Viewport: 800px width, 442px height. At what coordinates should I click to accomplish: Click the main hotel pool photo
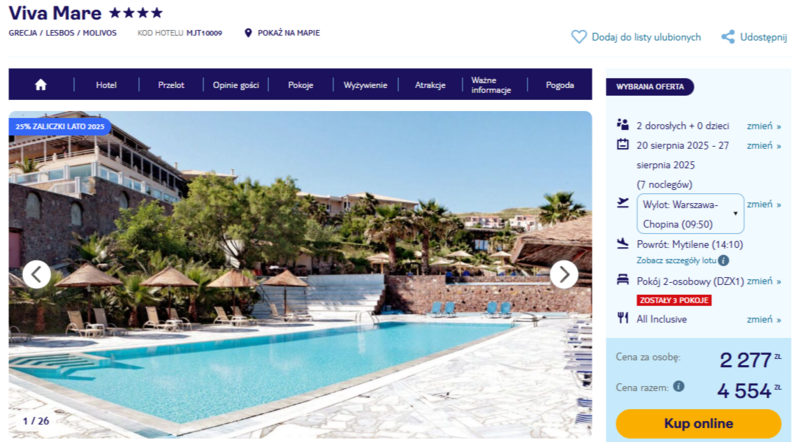click(300, 275)
